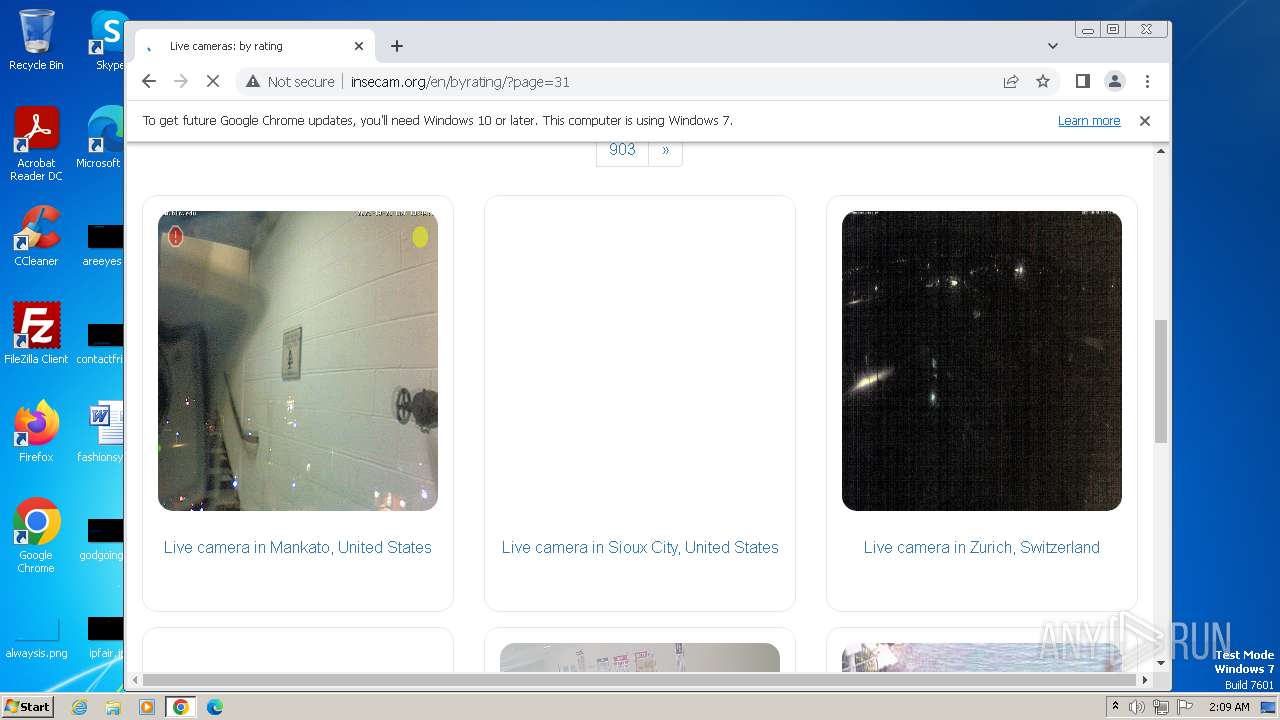Open Live camera in Sioux City link
This screenshot has width=1280, height=720.
pos(640,547)
